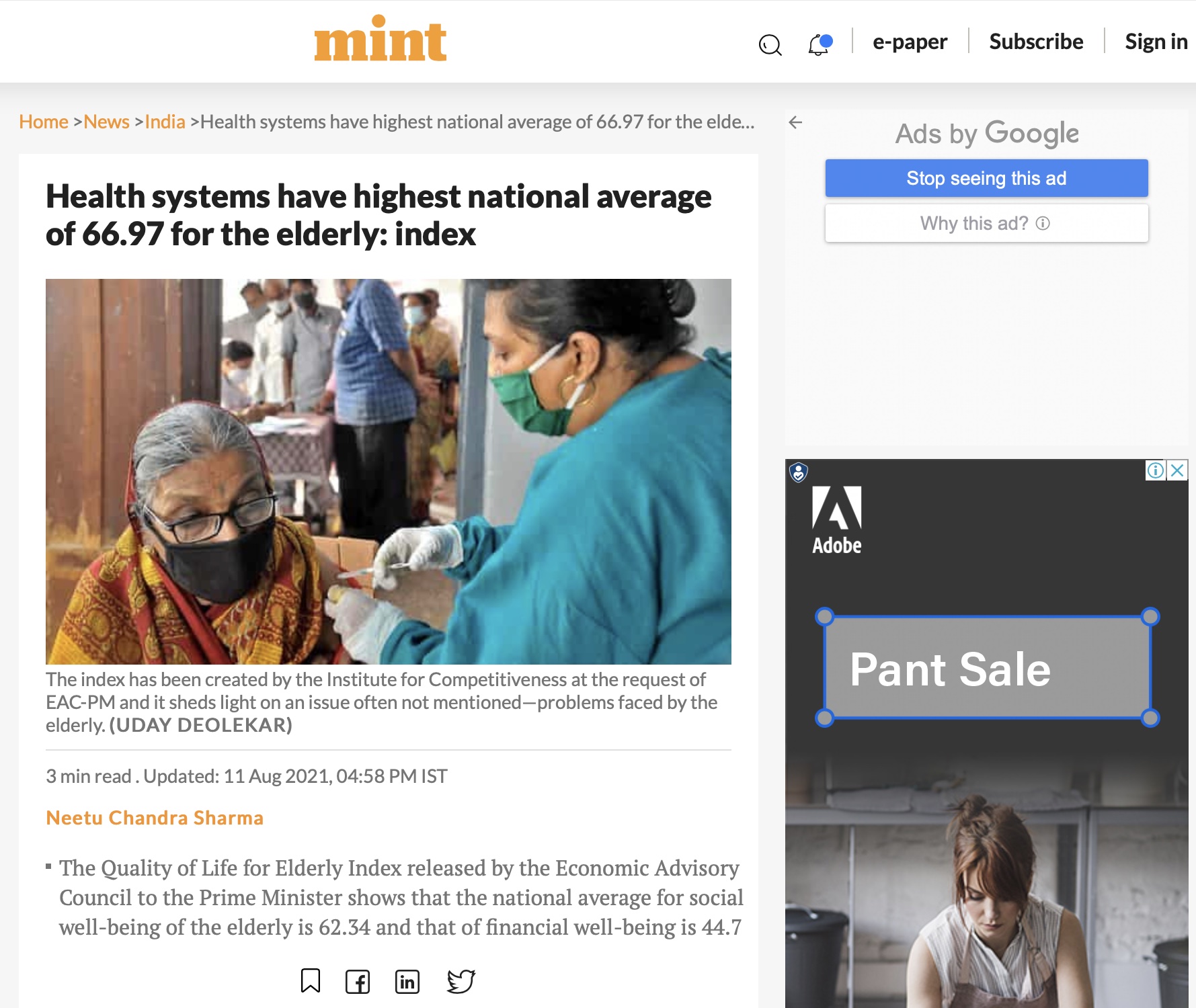Open the e-paper menu item
Screen dimensions: 1196x1008
pyautogui.click(x=910, y=42)
